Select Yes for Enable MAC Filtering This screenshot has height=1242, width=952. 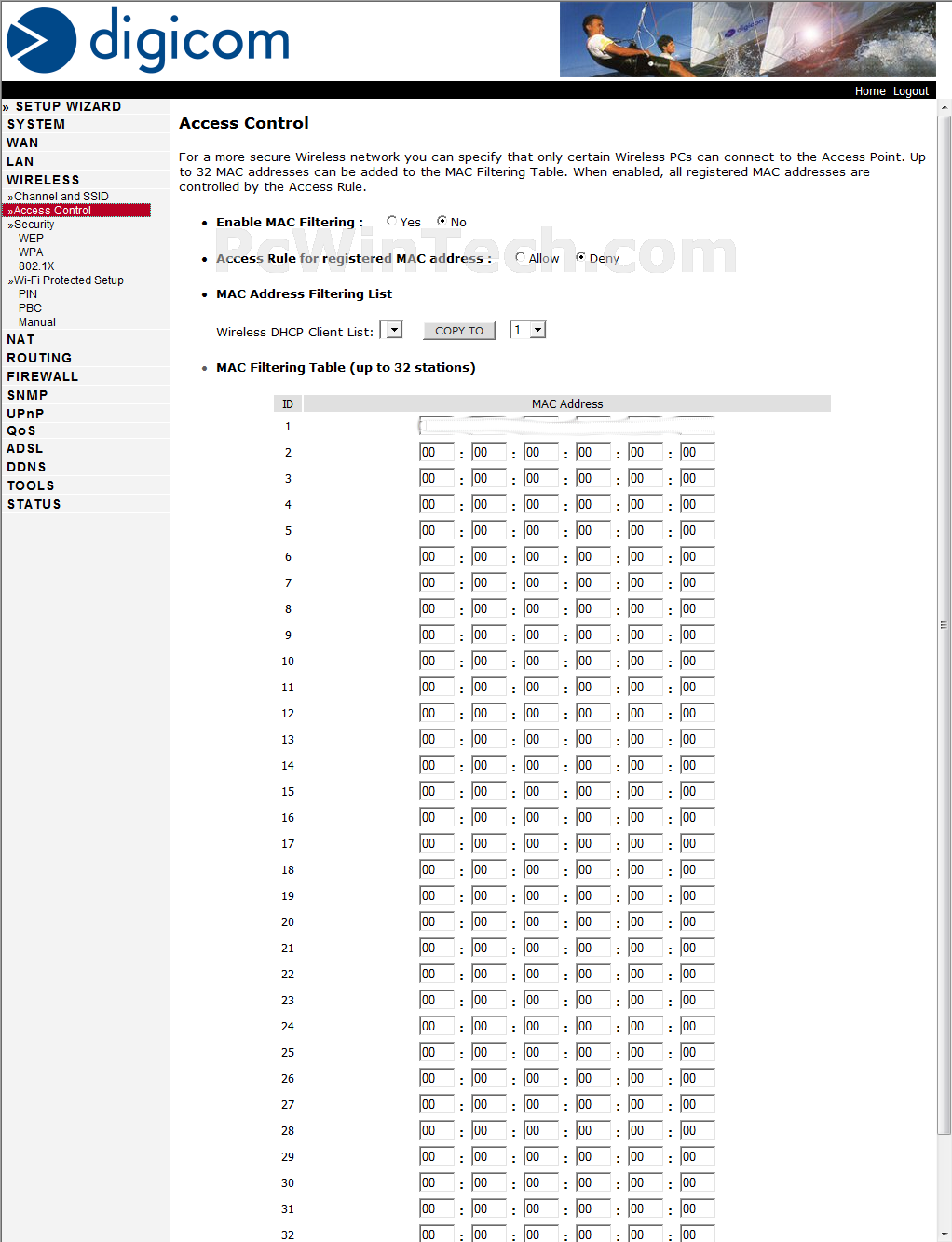pos(392,222)
